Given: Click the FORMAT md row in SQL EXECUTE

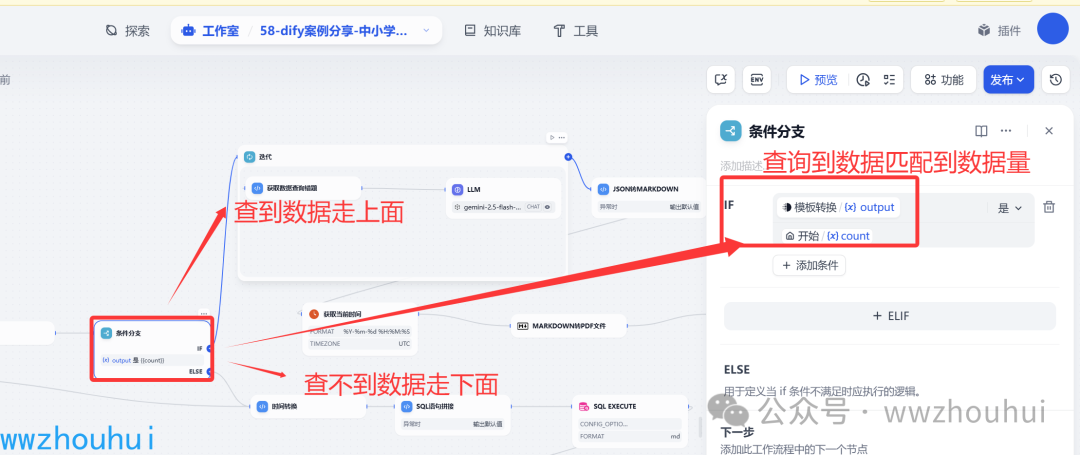Looking at the screenshot, I should (x=630, y=436).
